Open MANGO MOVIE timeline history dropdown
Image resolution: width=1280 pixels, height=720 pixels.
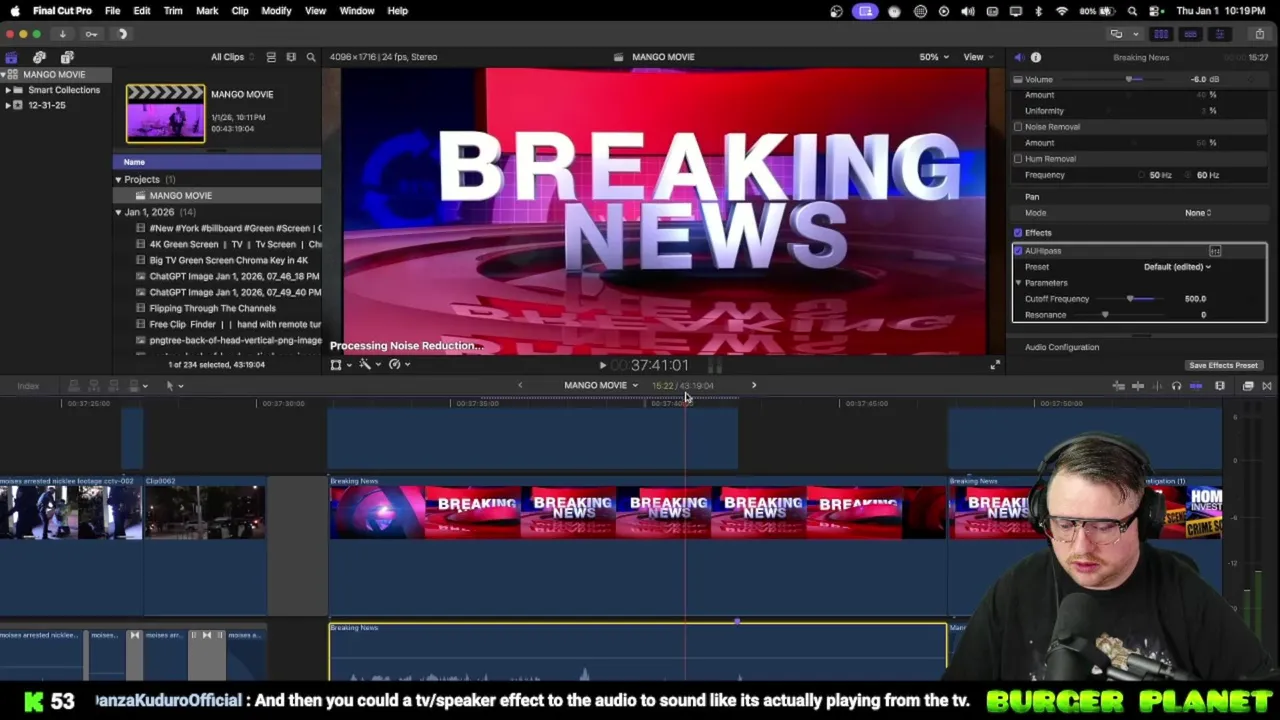[600, 386]
